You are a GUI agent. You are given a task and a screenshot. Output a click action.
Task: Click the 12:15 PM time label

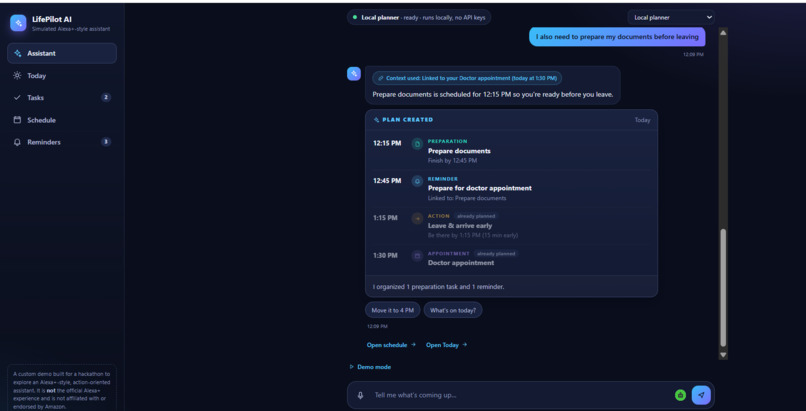click(x=387, y=143)
